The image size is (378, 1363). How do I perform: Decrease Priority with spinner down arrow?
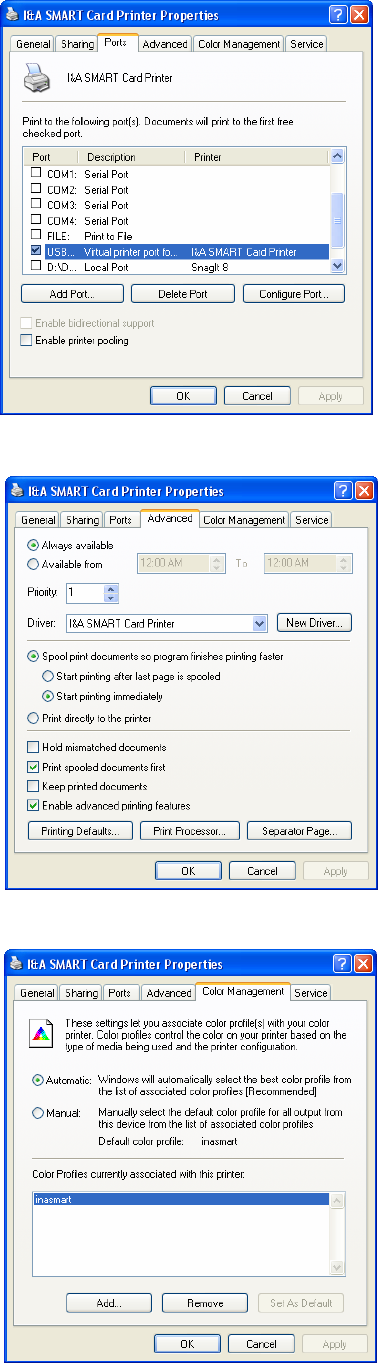point(111,598)
